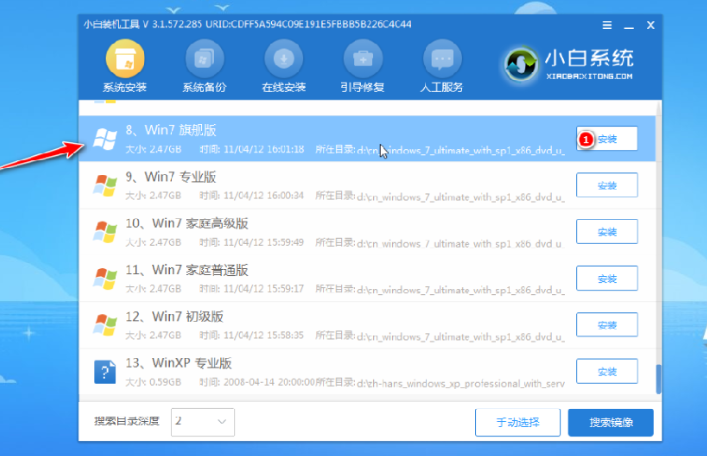
Task: Open the 搜索目录深度 dropdown
Action: point(202,422)
